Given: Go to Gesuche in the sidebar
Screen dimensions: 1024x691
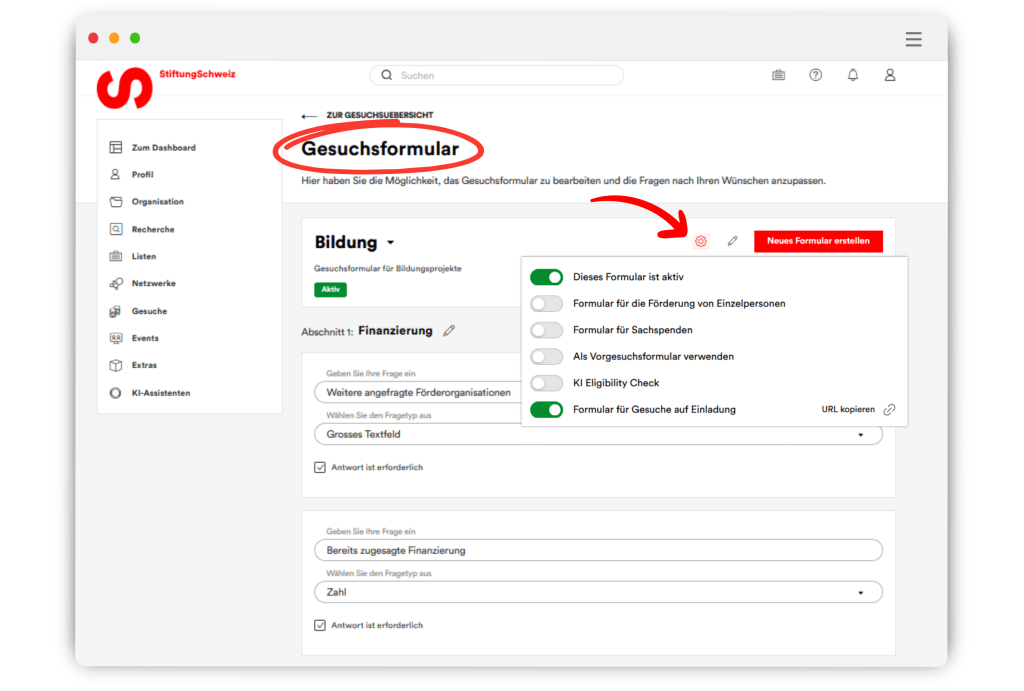Looking at the screenshot, I should point(149,311).
